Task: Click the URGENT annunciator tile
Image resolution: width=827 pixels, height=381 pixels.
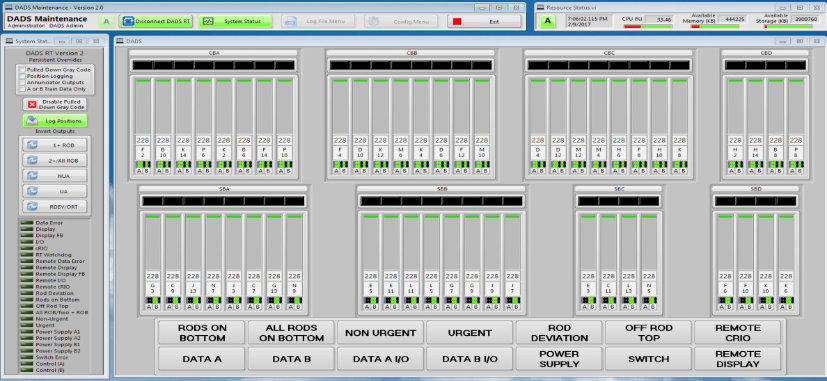Action: (x=469, y=333)
